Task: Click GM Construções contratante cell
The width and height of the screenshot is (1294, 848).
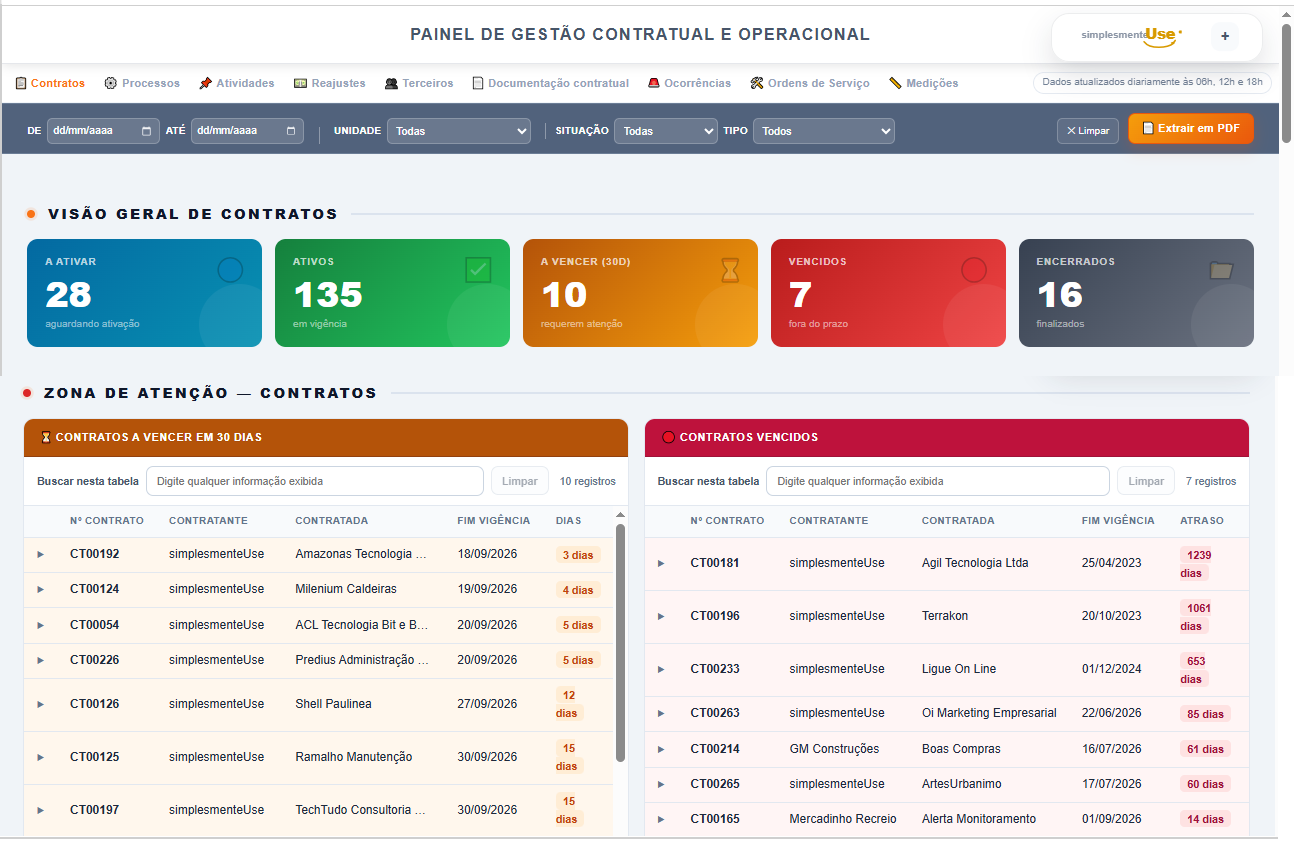Action: tap(834, 749)
